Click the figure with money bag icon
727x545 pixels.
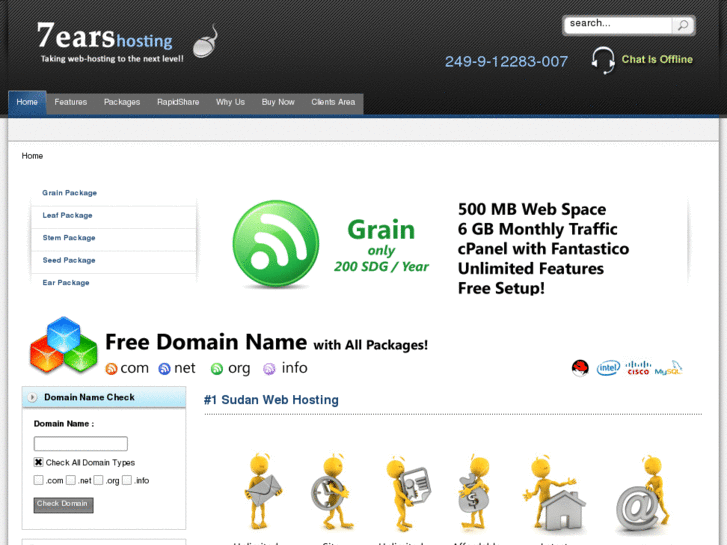click(474, 493)
